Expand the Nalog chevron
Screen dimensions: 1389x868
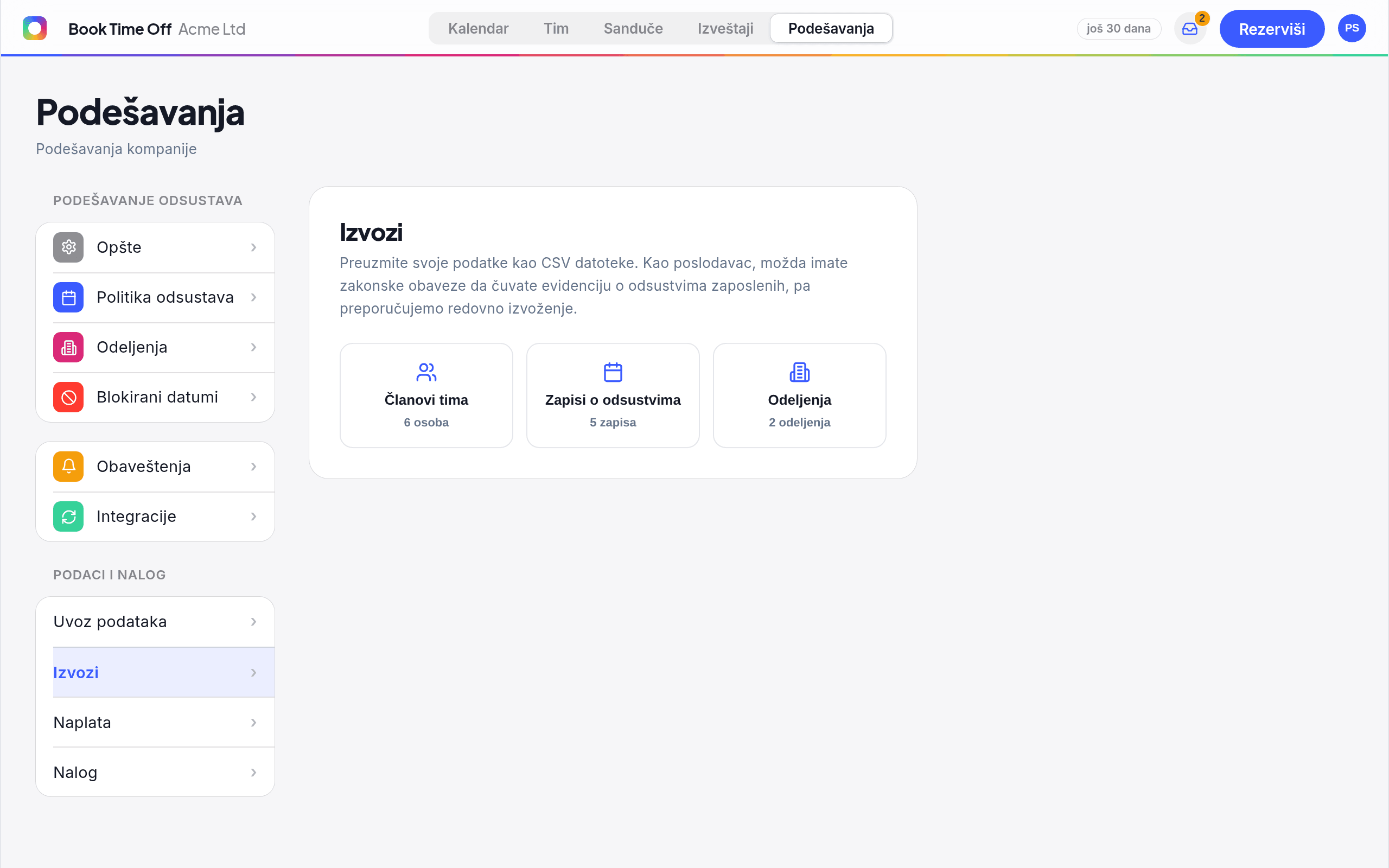tap(254, 773)
